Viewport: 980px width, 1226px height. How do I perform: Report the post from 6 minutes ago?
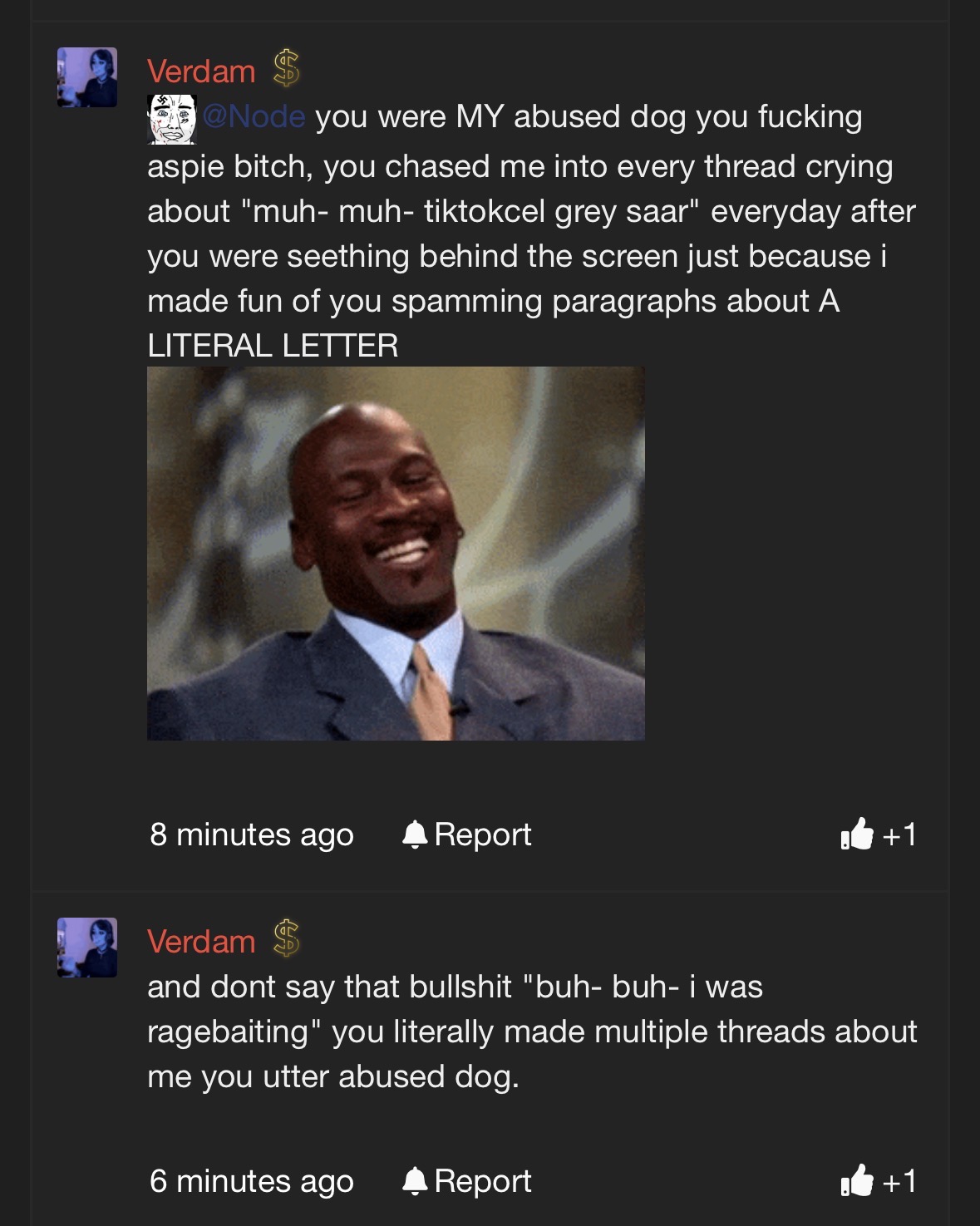point(466,1181)
